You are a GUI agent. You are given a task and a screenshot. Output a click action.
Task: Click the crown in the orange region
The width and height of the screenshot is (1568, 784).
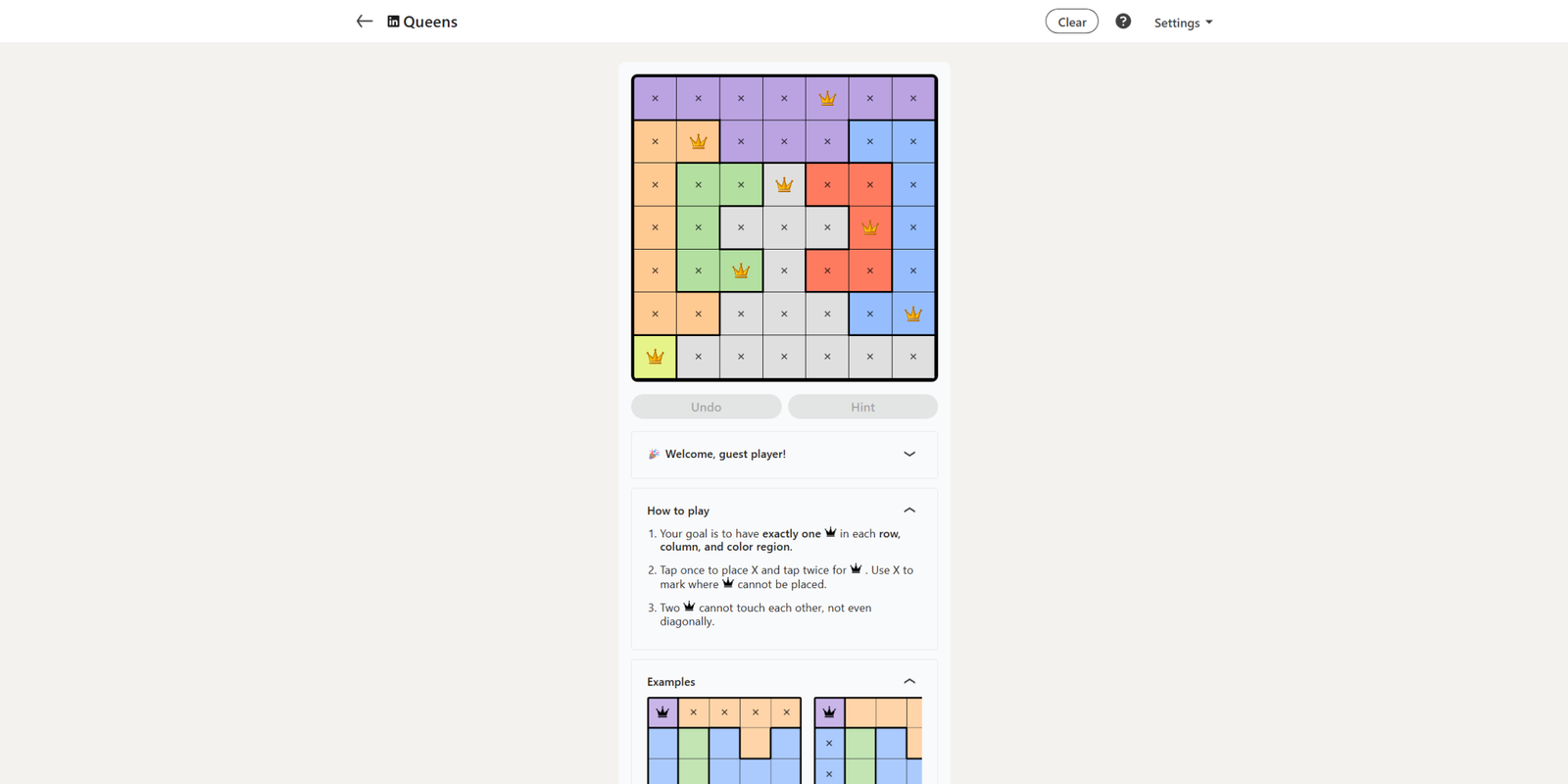point(698,141)
